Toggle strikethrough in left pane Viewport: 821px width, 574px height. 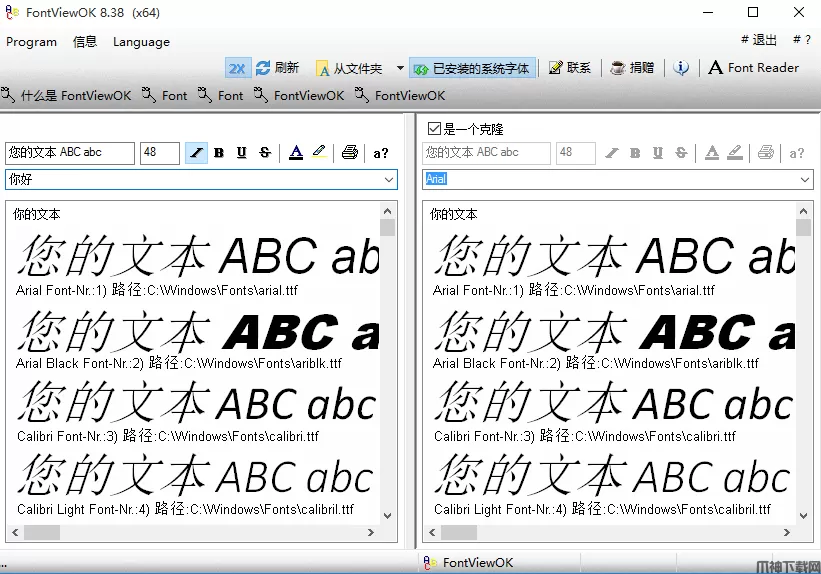coord(265,153)
